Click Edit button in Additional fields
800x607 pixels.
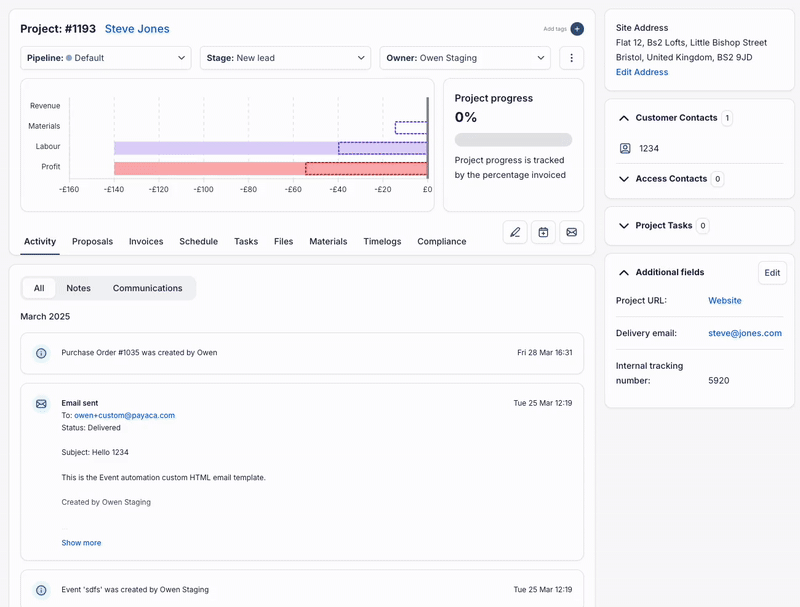click(772, 272)
